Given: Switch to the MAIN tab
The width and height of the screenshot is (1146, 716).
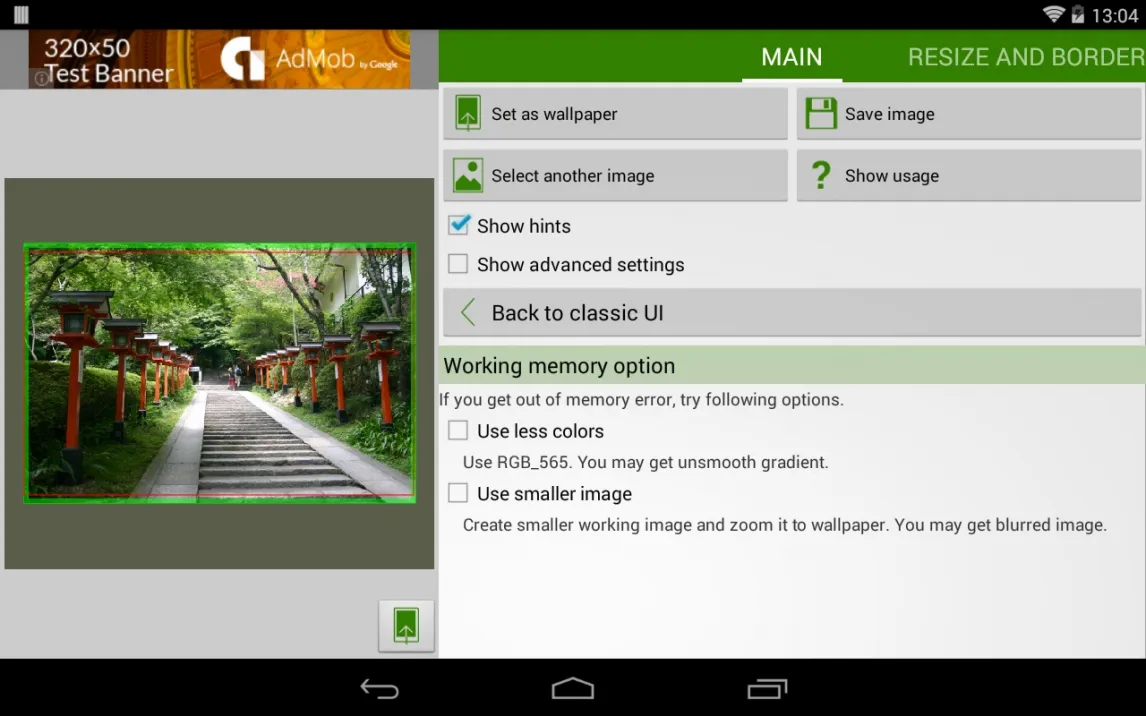Looking at the screenshot, I should tap(791, 57).
